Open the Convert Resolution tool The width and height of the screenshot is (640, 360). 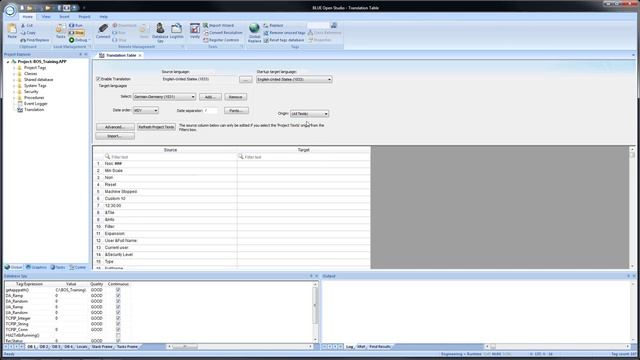[x=222, y=33]
